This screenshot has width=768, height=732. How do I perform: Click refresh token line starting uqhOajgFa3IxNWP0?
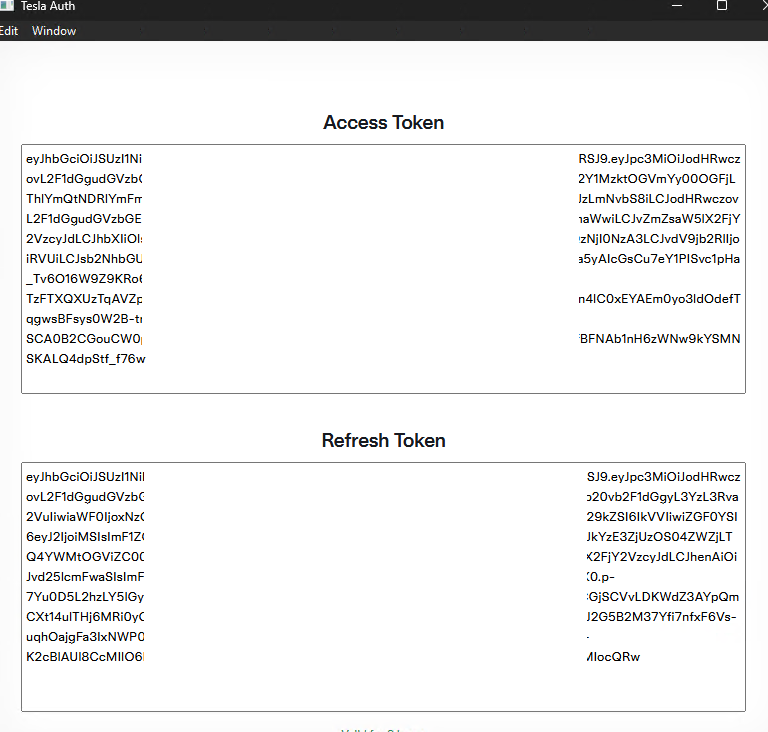coord(85,637)
